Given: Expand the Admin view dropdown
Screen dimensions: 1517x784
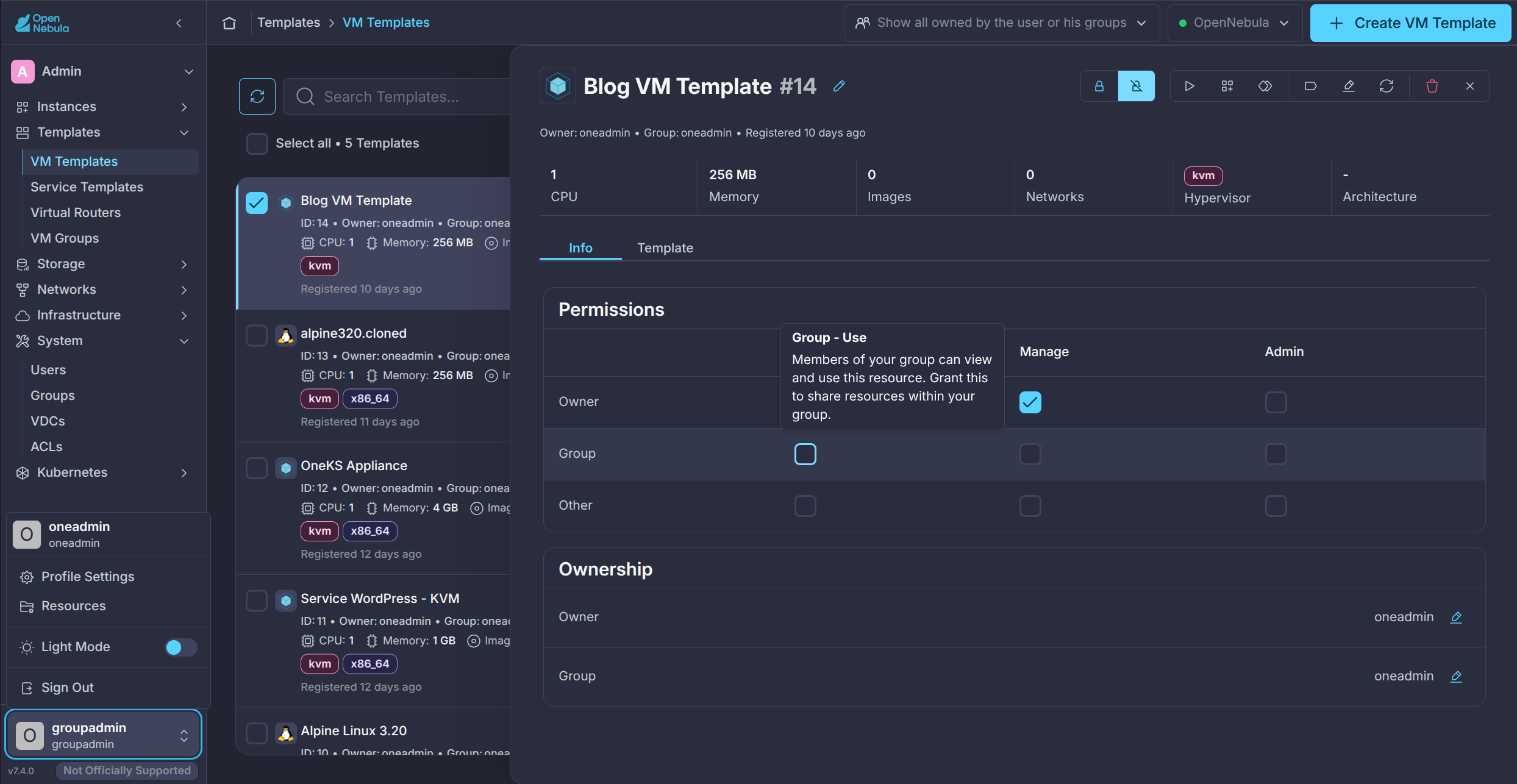Looking at the screenshot, I should coord(103,71).
